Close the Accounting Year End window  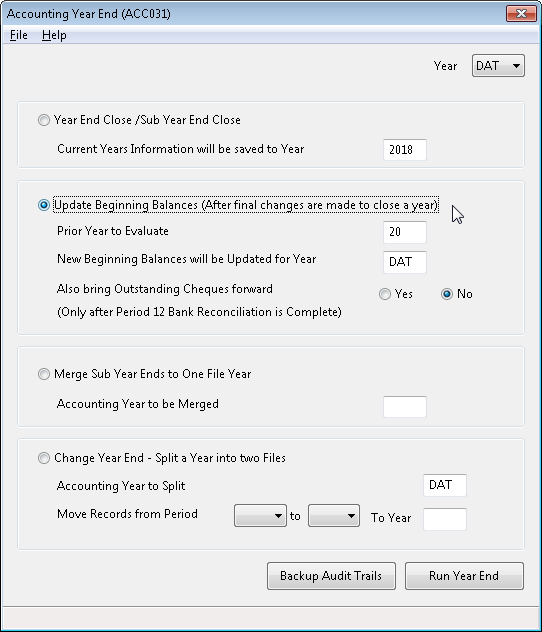(521, 14)
